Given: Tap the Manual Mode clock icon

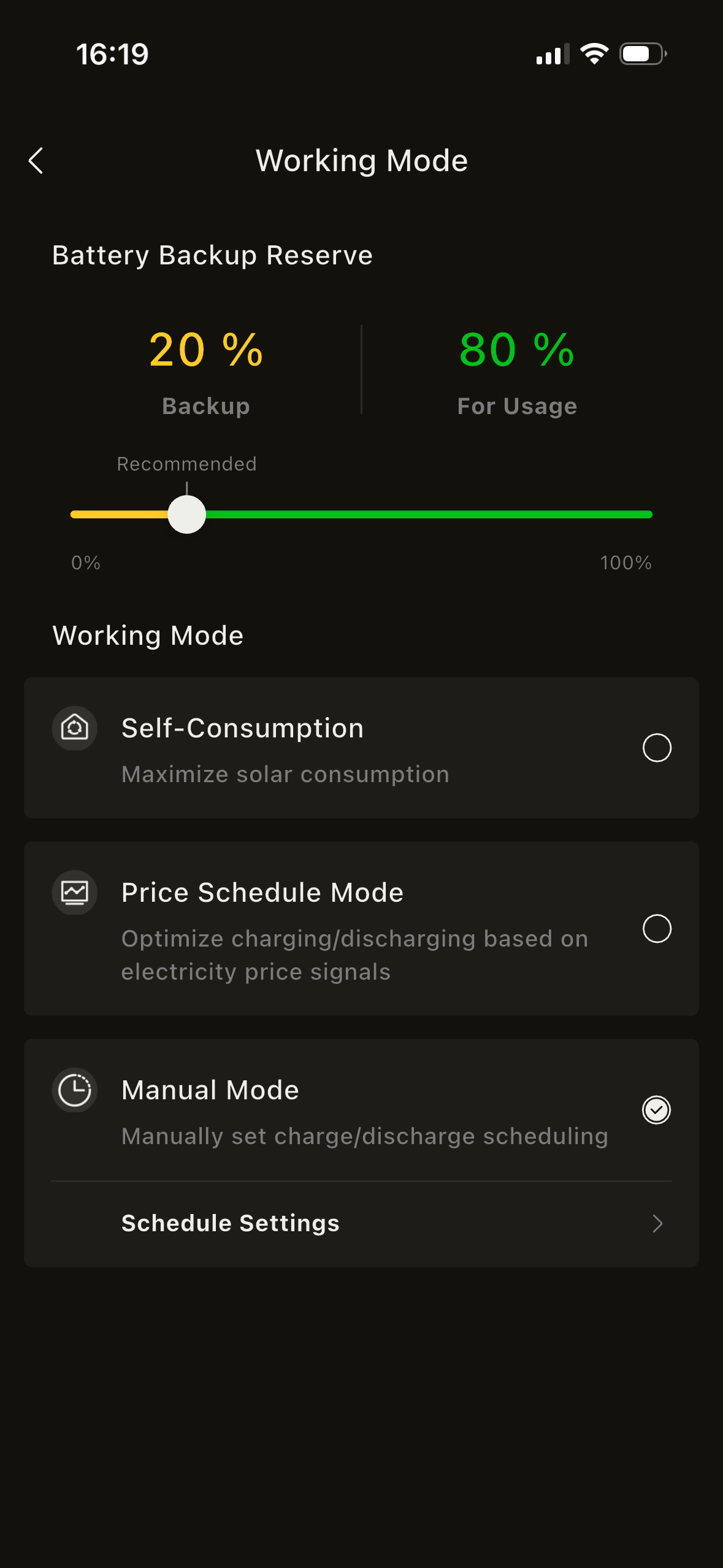Looking at the screenshot, I should 75,1090.
